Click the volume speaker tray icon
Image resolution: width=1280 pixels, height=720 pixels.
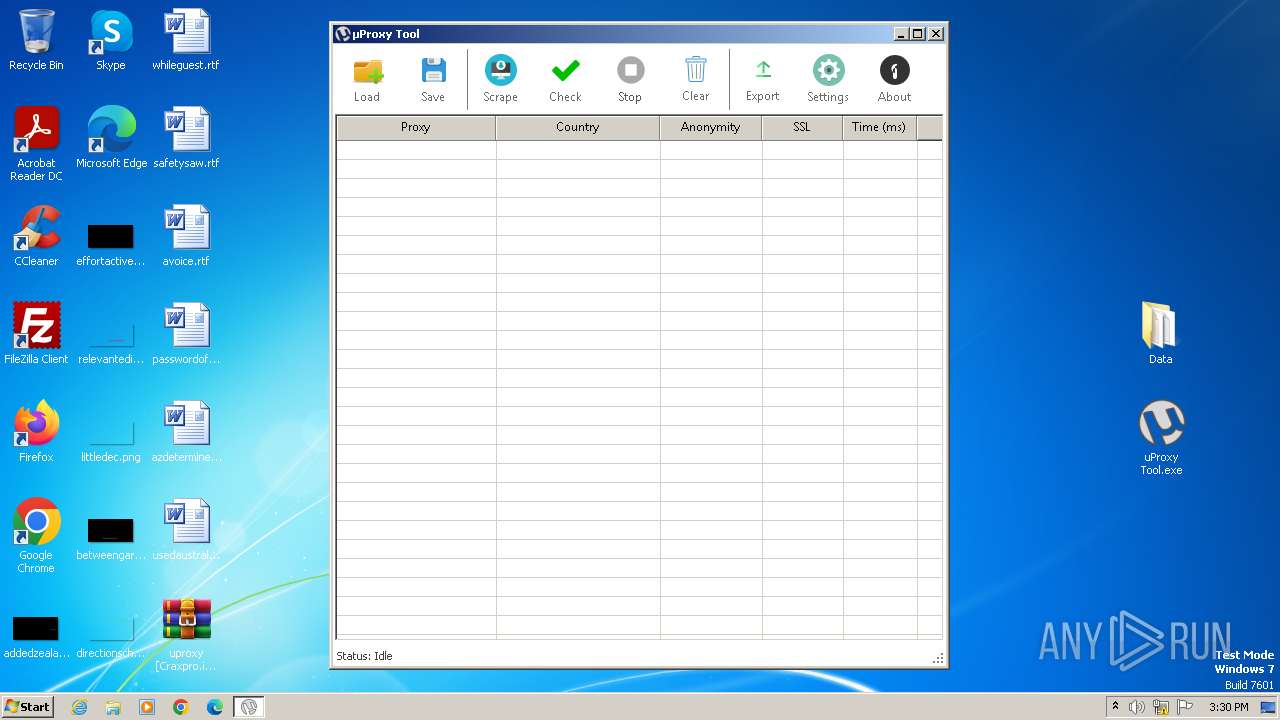pos(1137,707)
